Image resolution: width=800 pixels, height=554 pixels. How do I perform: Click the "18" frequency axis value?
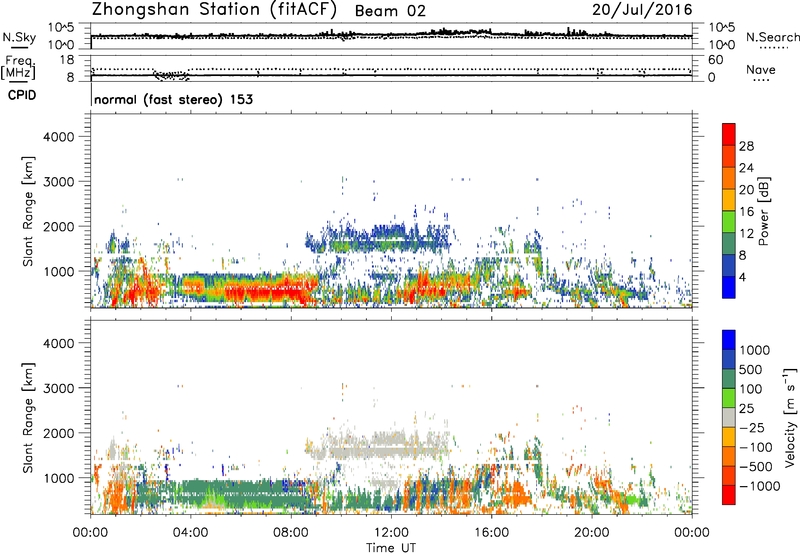[67, 60]
